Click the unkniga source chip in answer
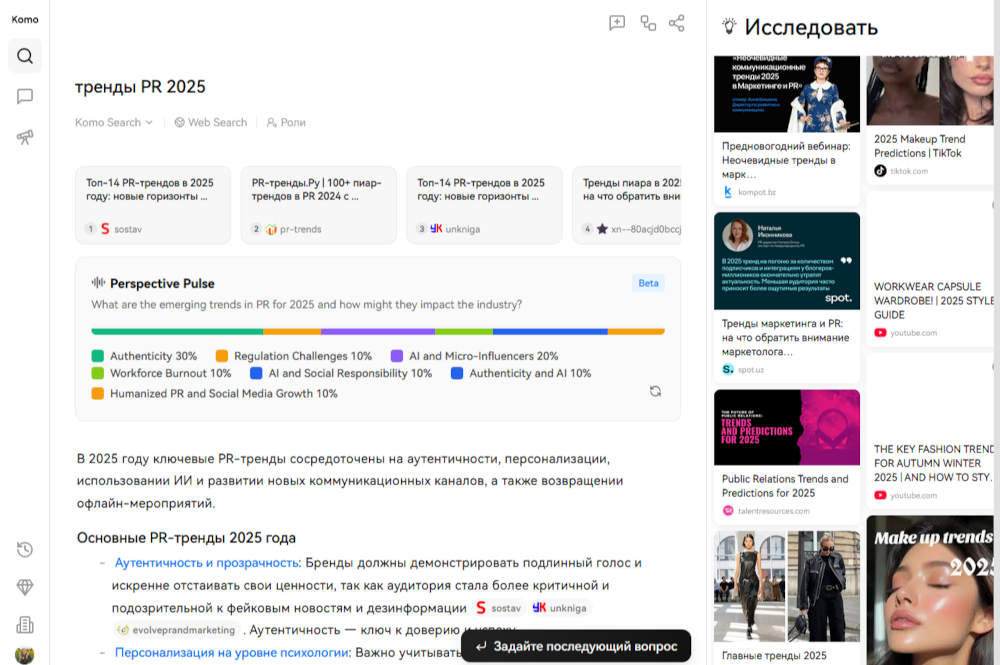Screen dimensions: 1000x665 560,608
